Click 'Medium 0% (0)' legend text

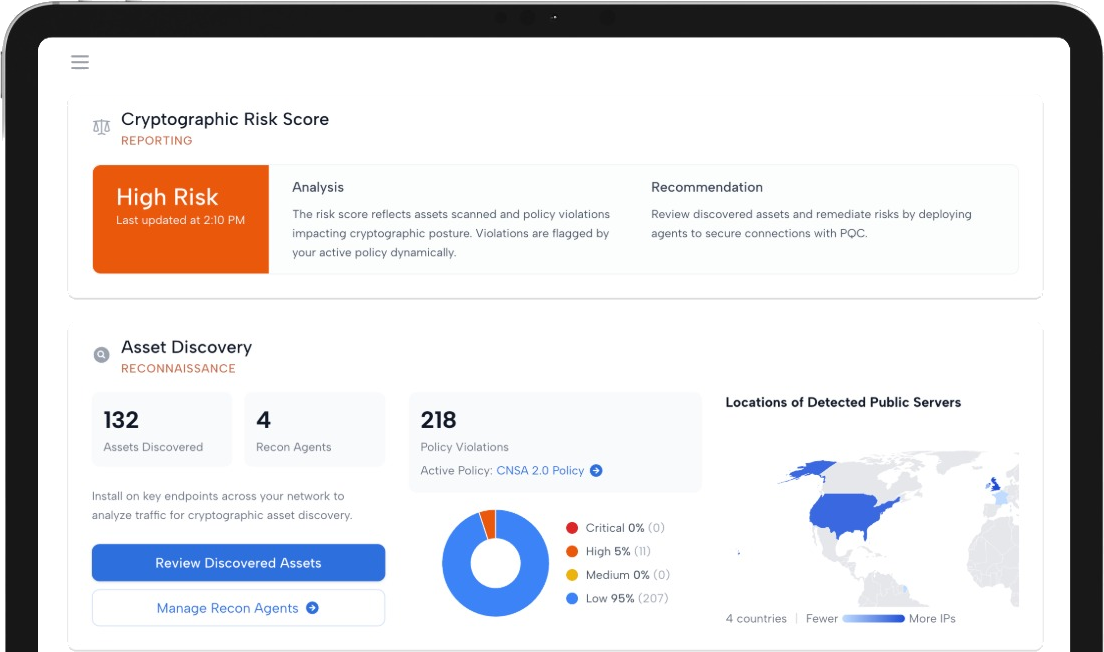coord(628,575)
